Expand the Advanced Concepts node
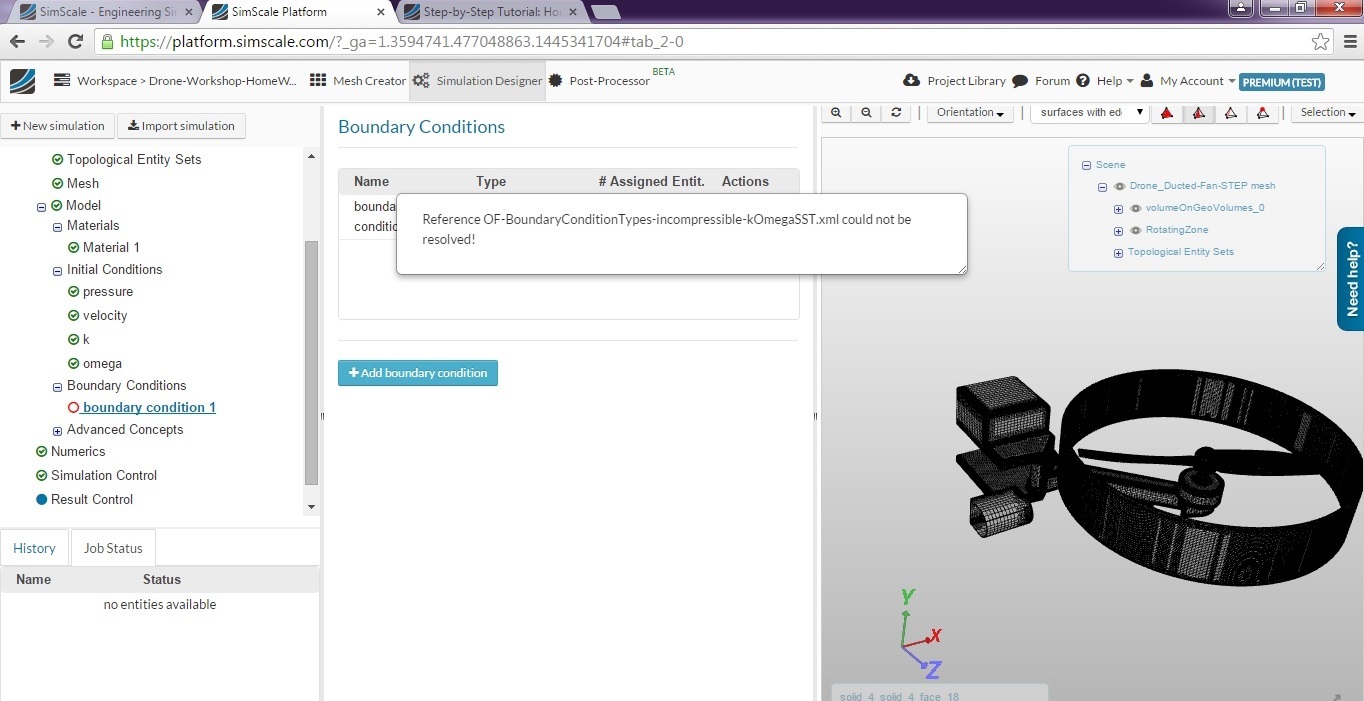This screenshot has width=1364, height=701. pos(57,431)
